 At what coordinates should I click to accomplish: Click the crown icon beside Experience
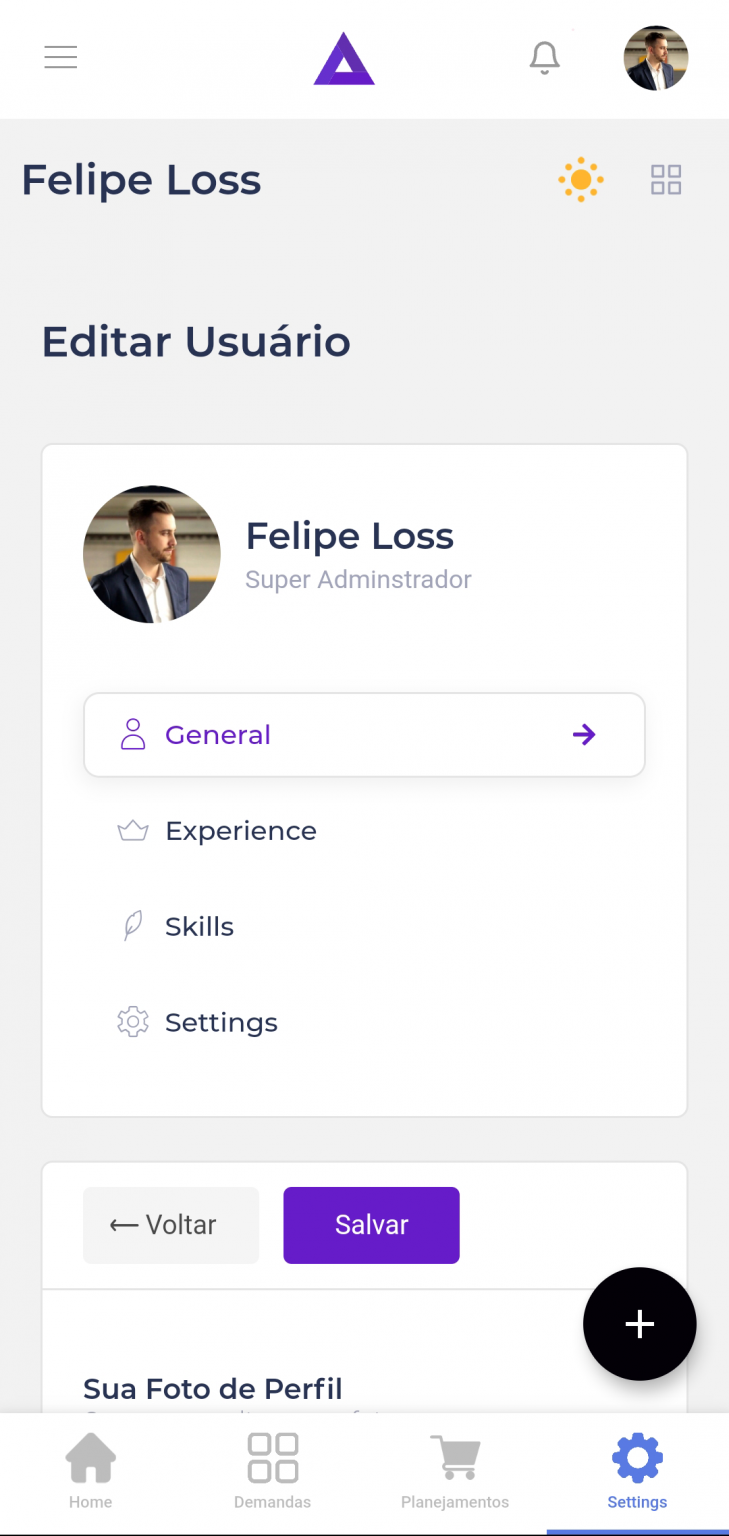pyautogui.click(x=133, y=831)
